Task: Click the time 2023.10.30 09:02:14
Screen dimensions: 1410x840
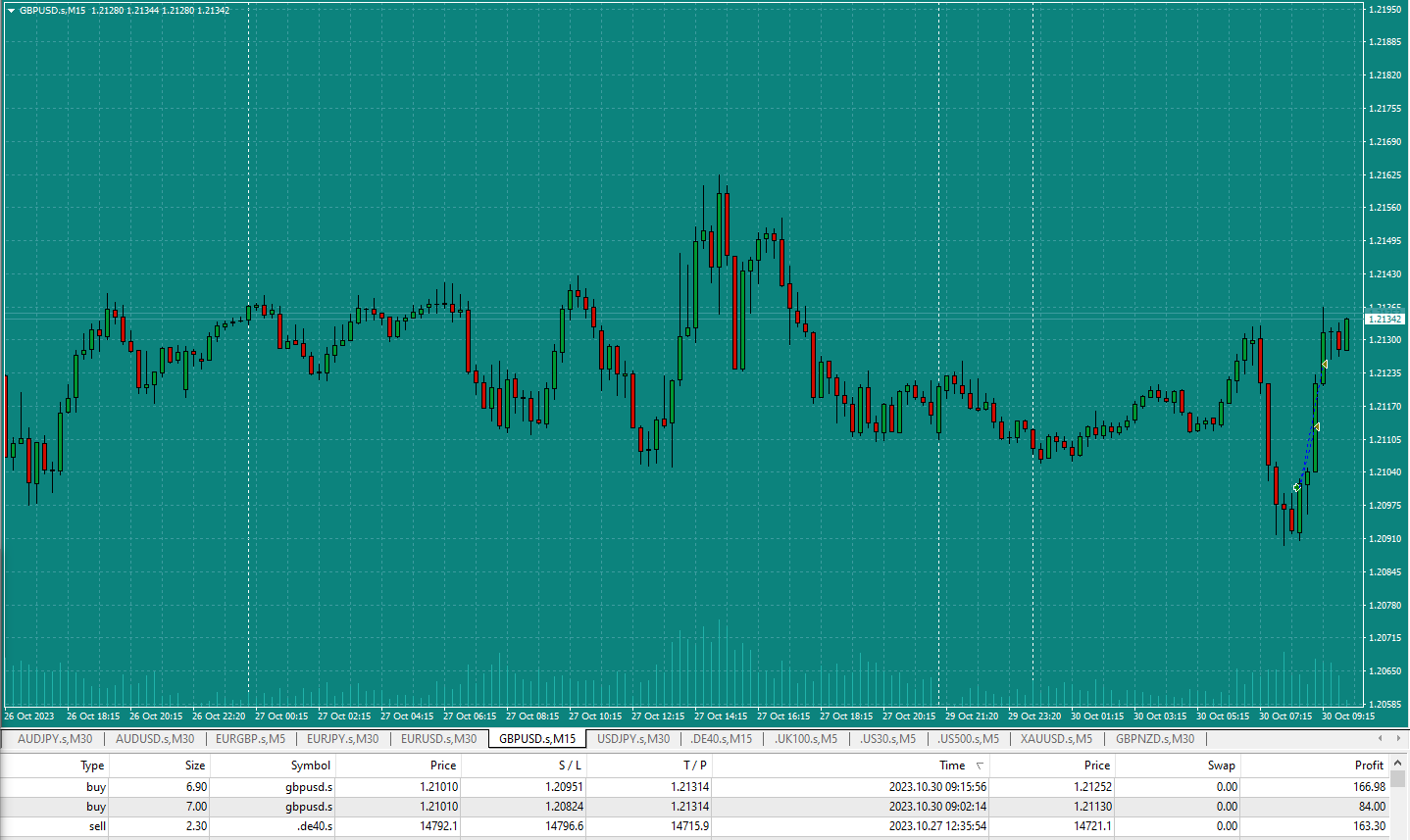Action: click(x=938, y=807)
